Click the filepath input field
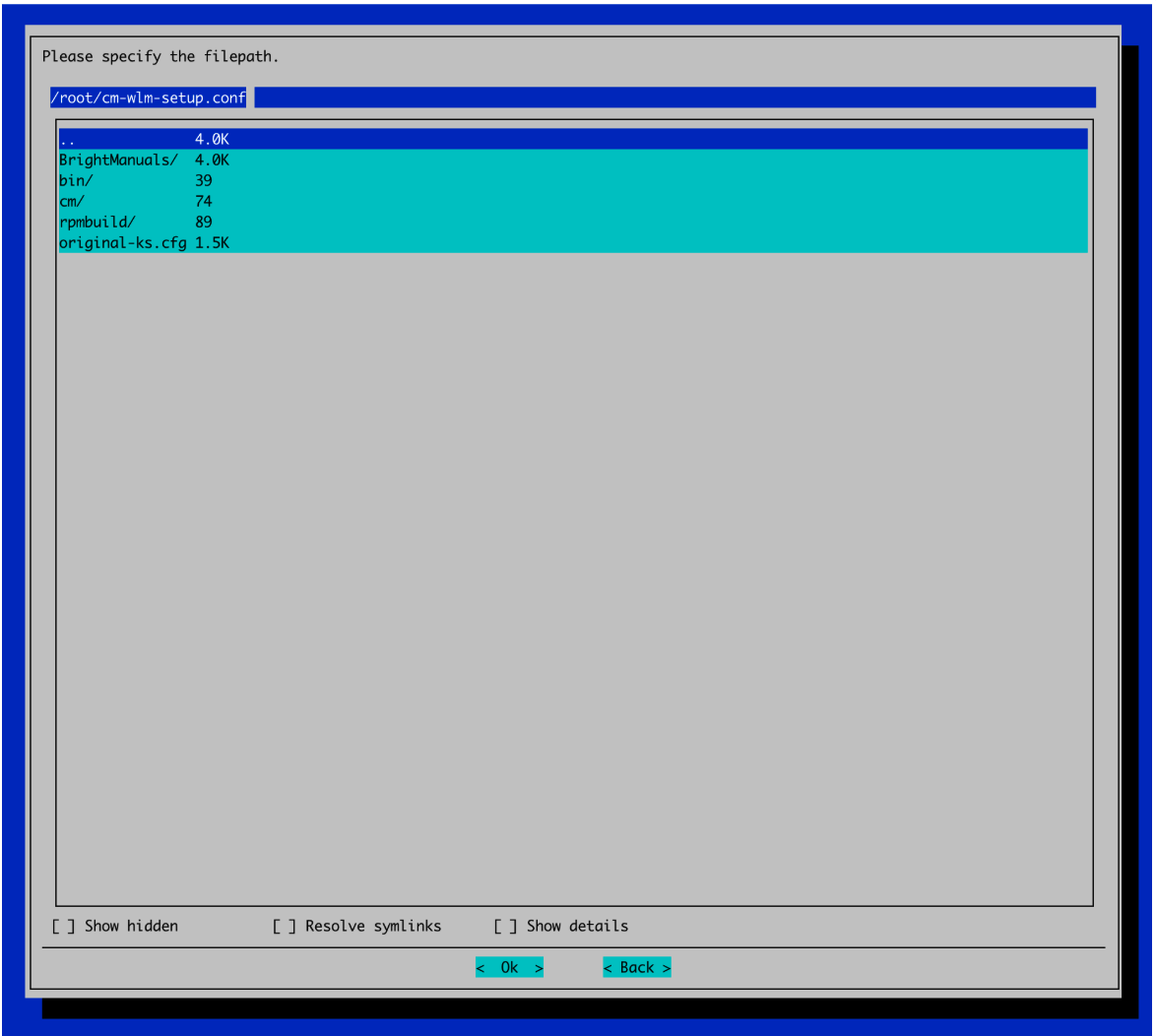This screenshot has height=1036, width=1156. pos(572,97)
